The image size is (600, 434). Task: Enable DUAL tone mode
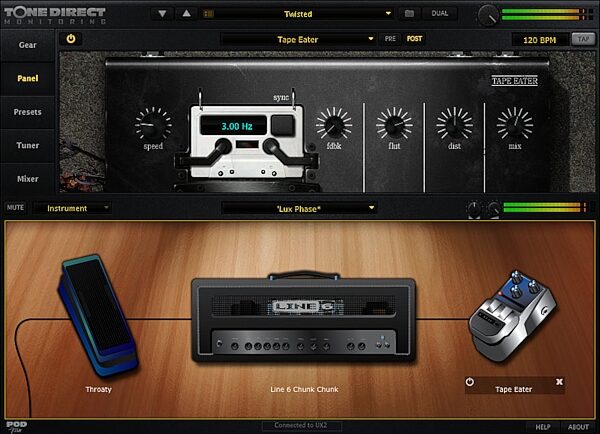point(440,13)
